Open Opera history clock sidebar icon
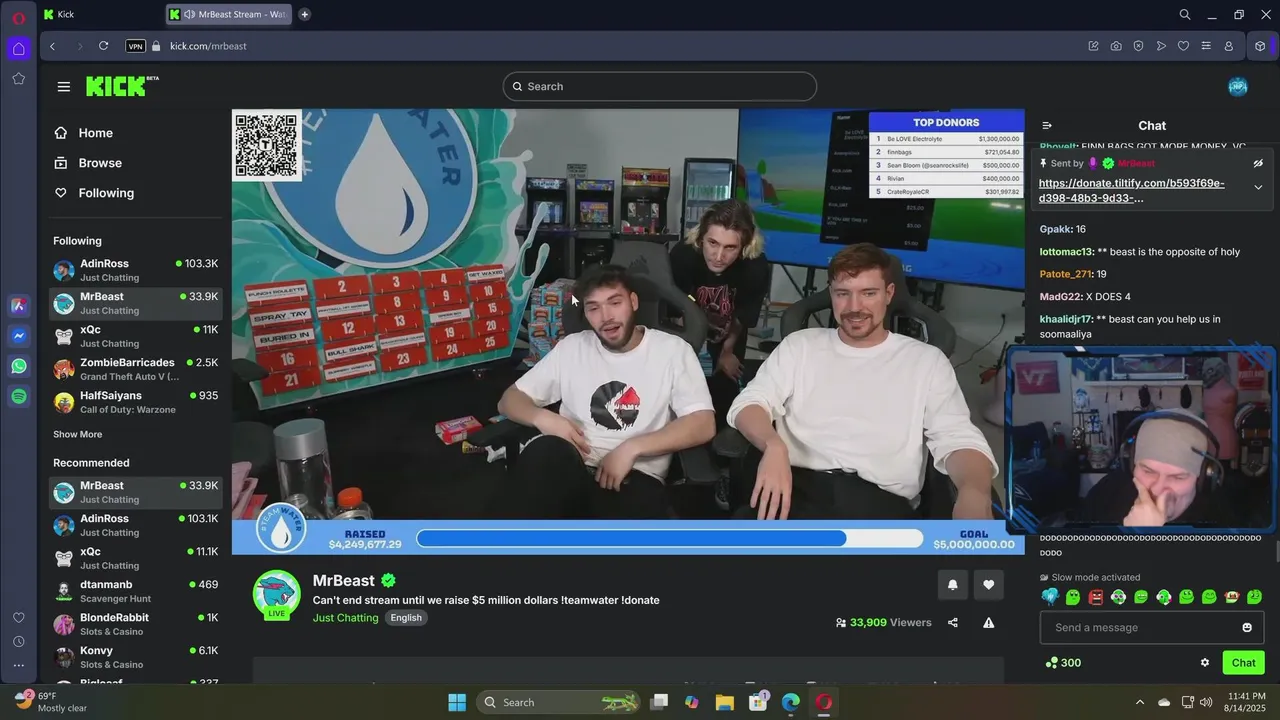Screen dimensions: 1280x720 (x=19, y=642)
